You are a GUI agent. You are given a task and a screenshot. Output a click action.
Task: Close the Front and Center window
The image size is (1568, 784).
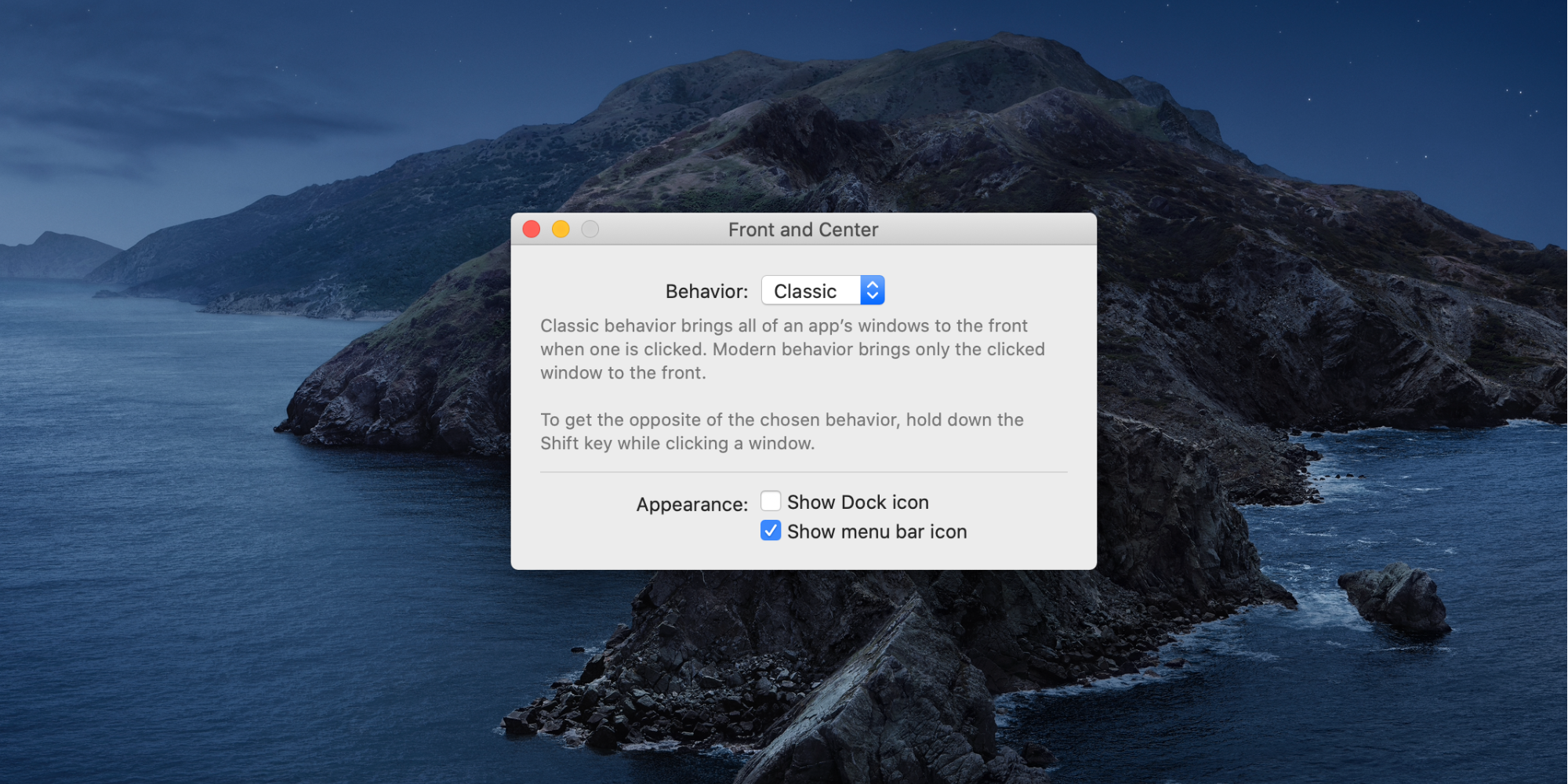click(x=532, y=229)
